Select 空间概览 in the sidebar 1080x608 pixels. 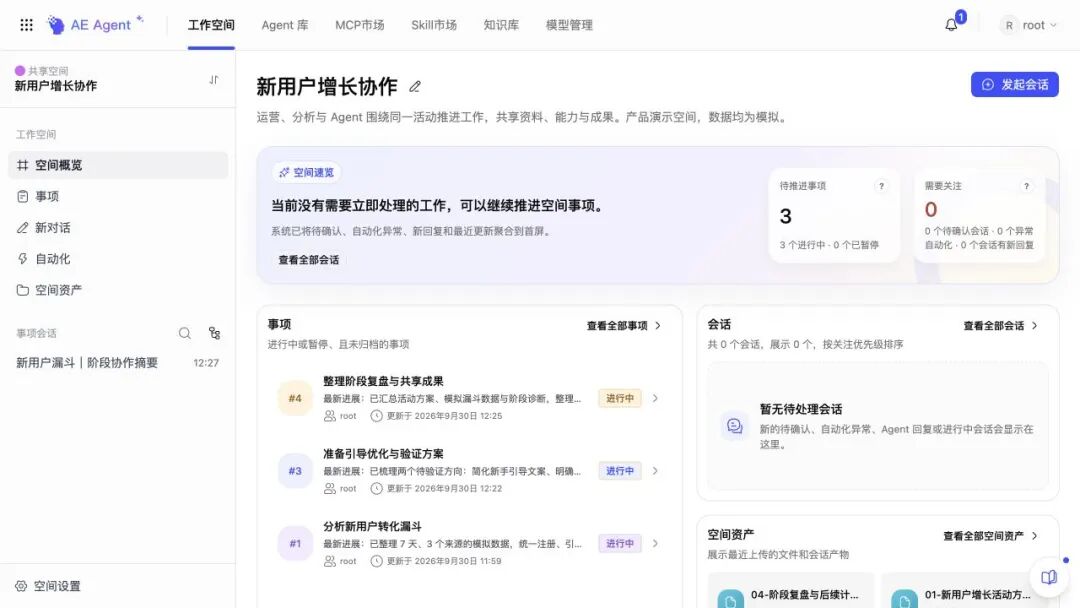click(118, 165)
